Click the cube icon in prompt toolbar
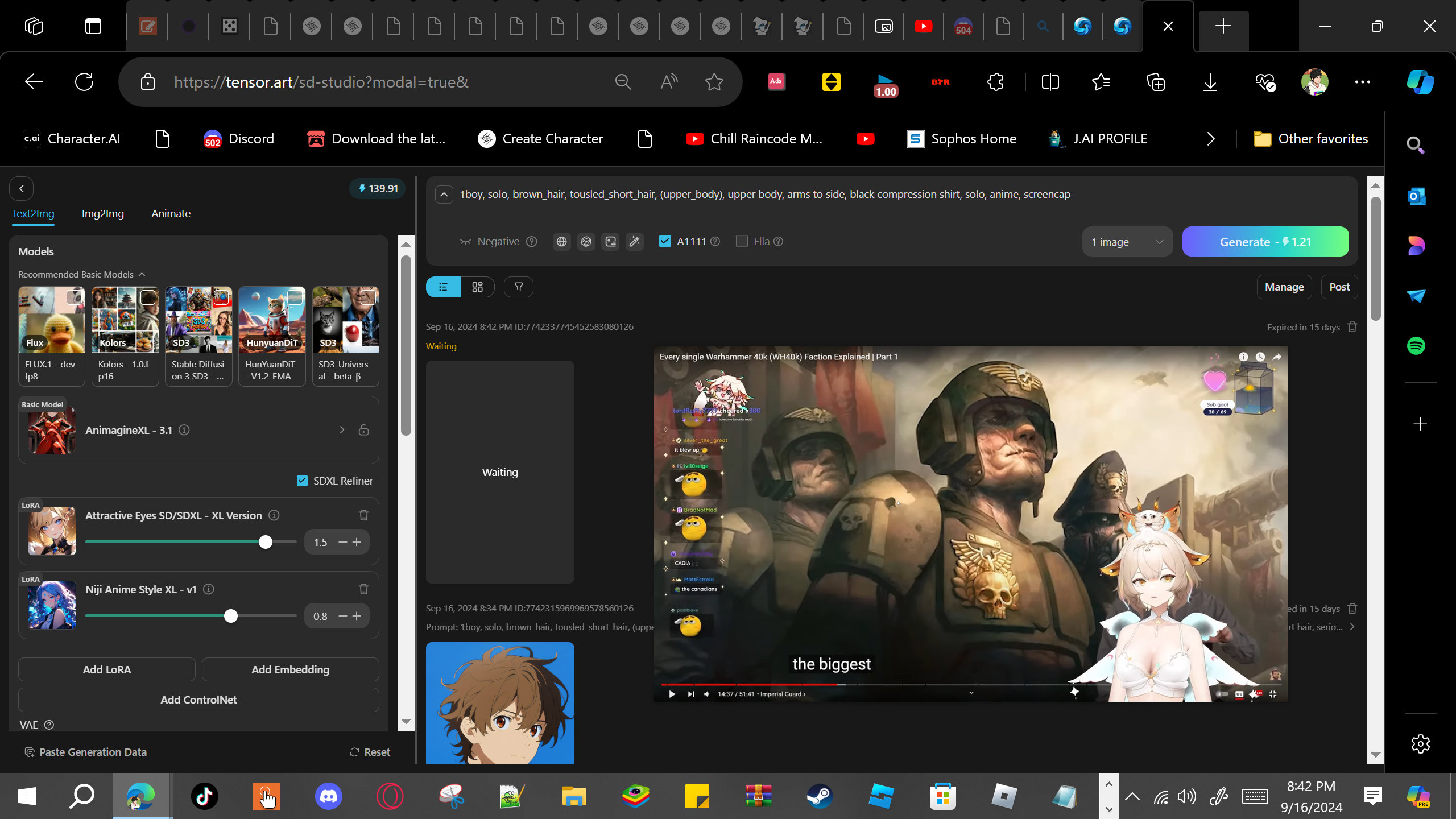 click(x=586, y=242)
